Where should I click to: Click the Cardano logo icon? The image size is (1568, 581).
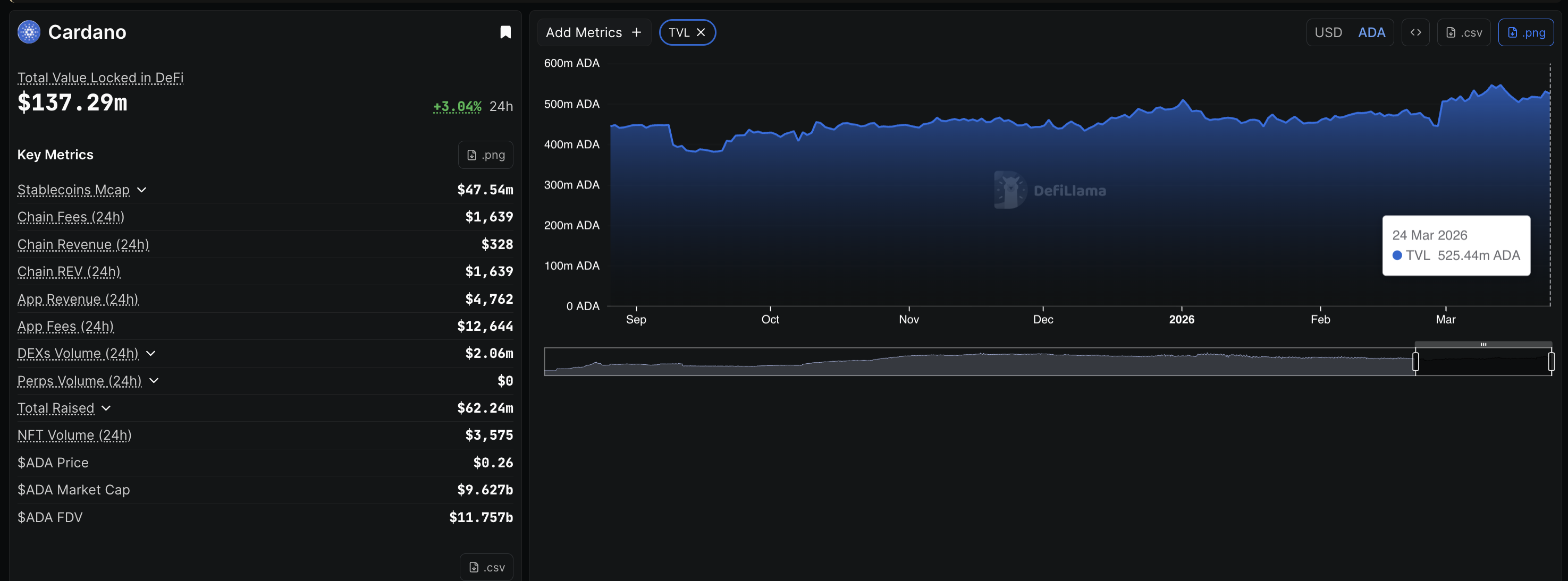[x=29, y=32]
